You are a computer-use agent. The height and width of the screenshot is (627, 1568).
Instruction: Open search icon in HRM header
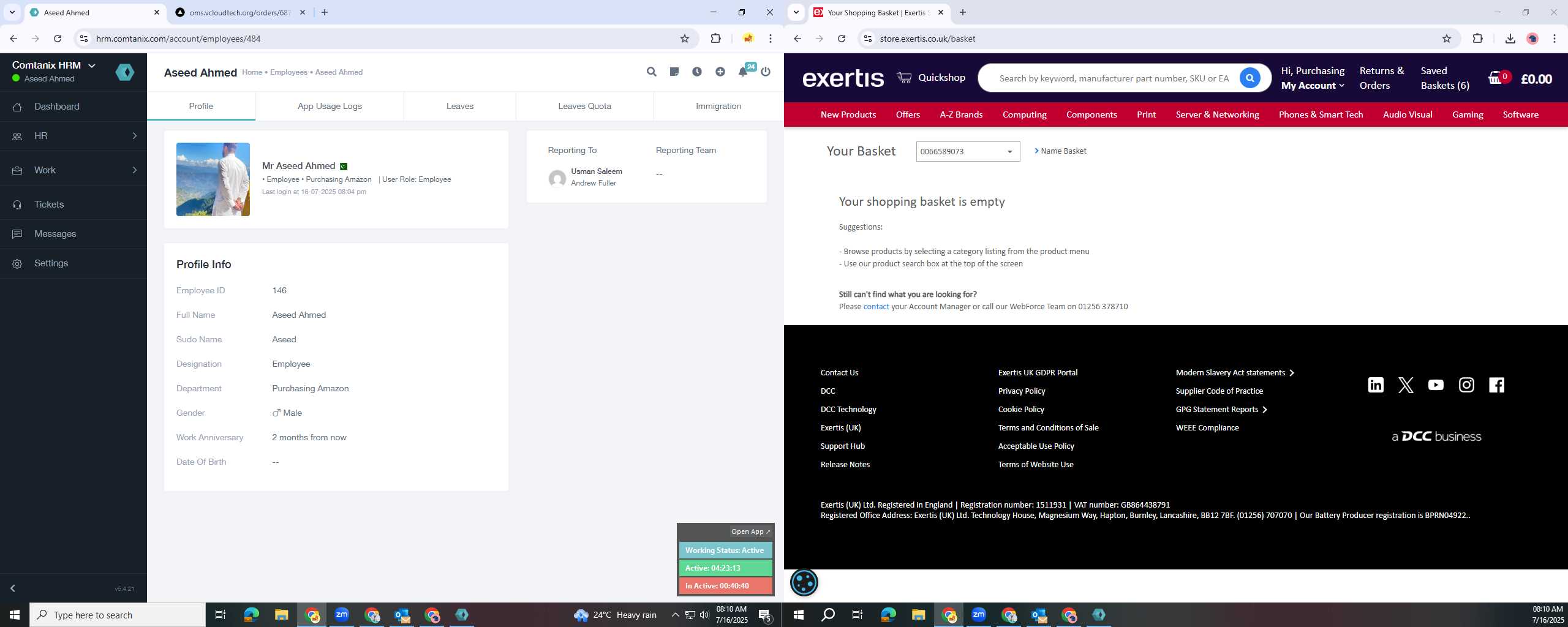coord(651,72)
